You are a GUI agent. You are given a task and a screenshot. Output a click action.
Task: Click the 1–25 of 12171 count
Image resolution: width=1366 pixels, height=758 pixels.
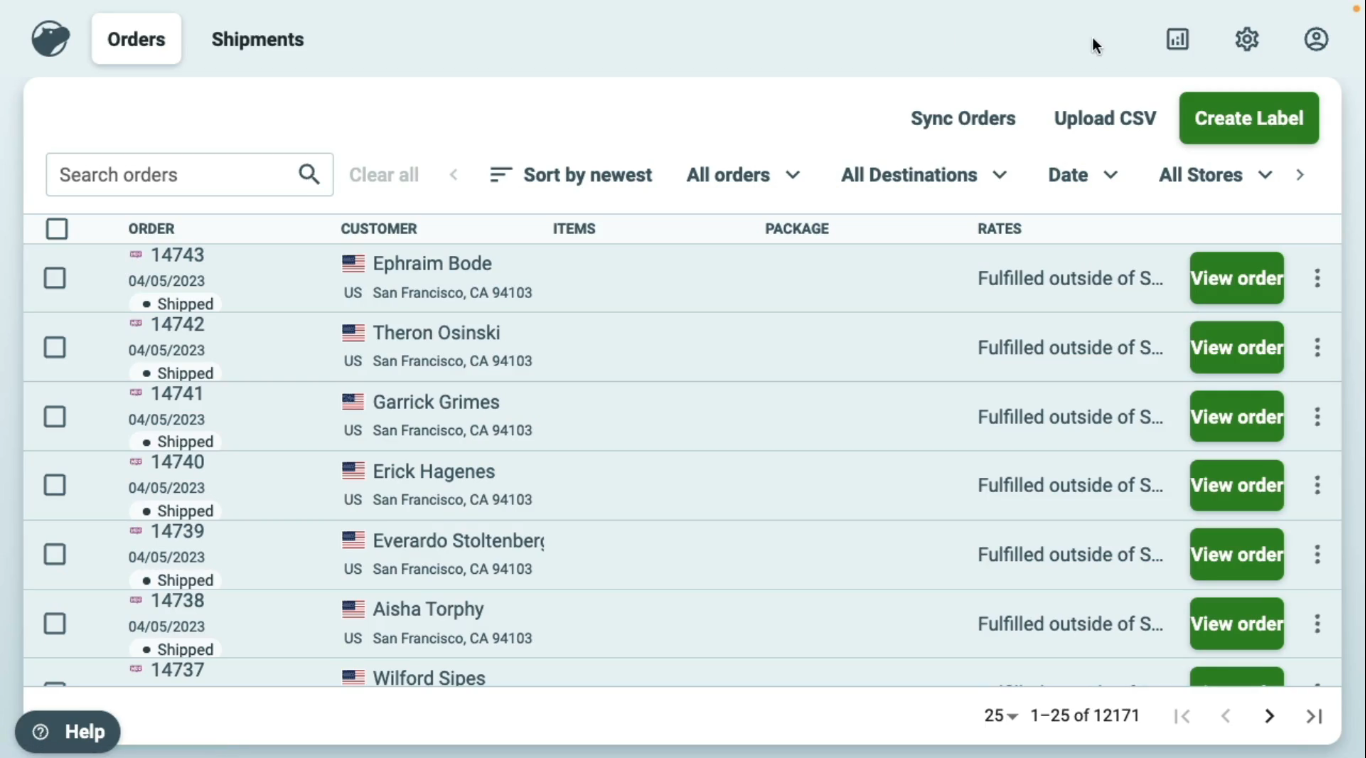[1085, 716]
